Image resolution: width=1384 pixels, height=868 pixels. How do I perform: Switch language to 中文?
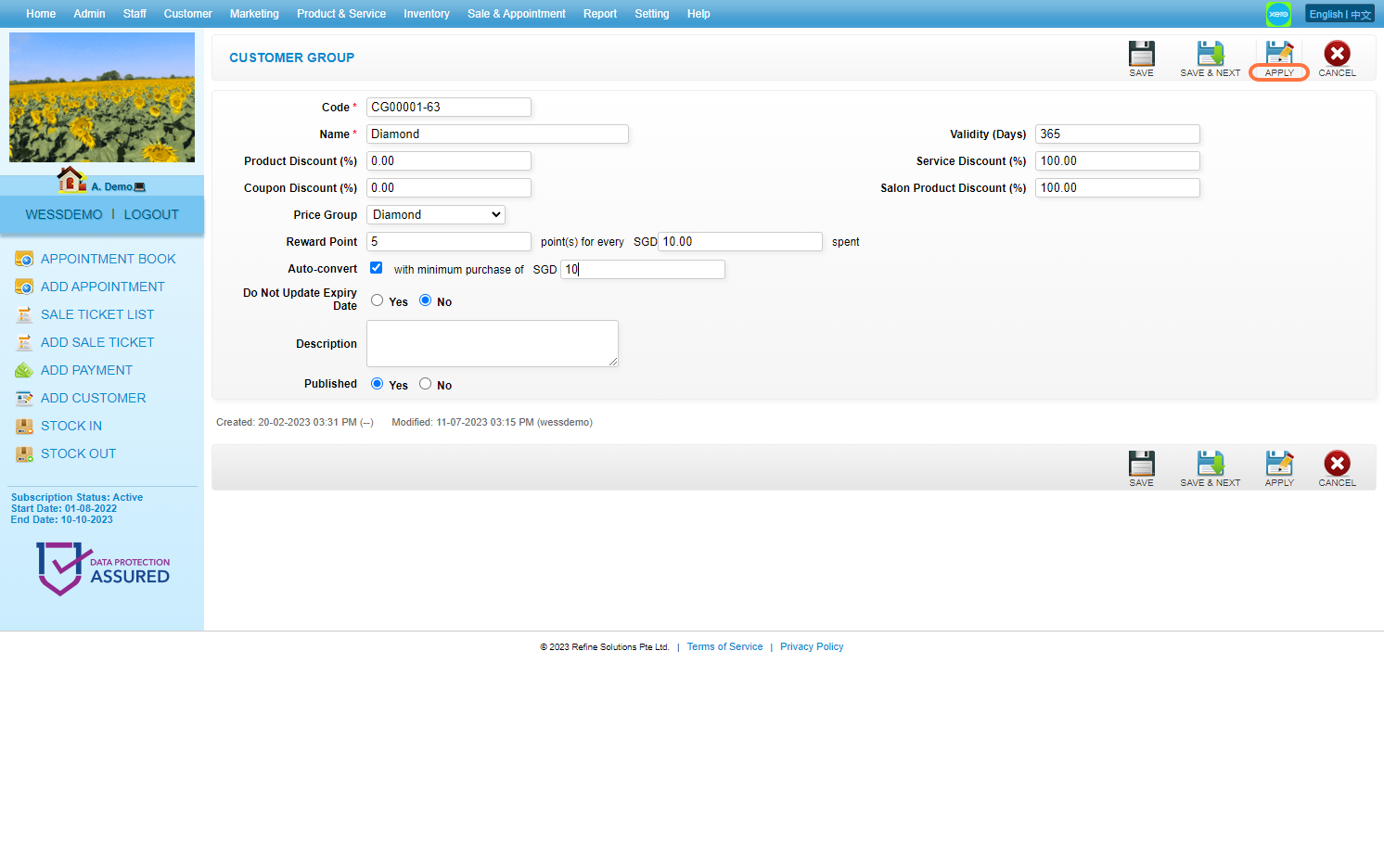(x=1361, y=15)
